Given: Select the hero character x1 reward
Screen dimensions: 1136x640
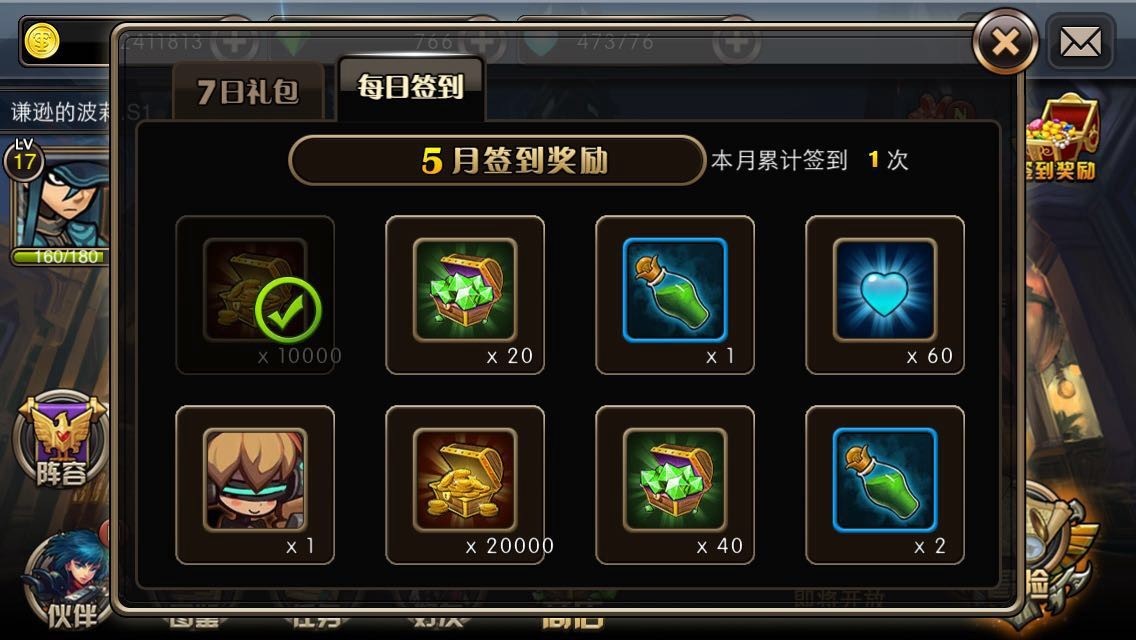Looking at the screenshot, I should point(255,484).
